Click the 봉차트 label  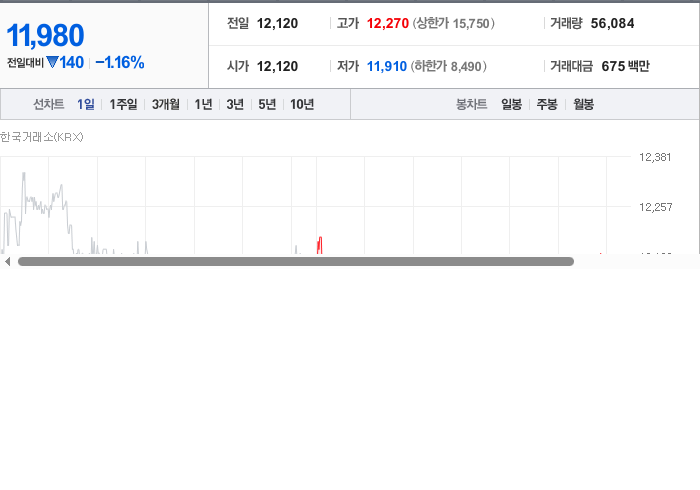coord(471,104)
